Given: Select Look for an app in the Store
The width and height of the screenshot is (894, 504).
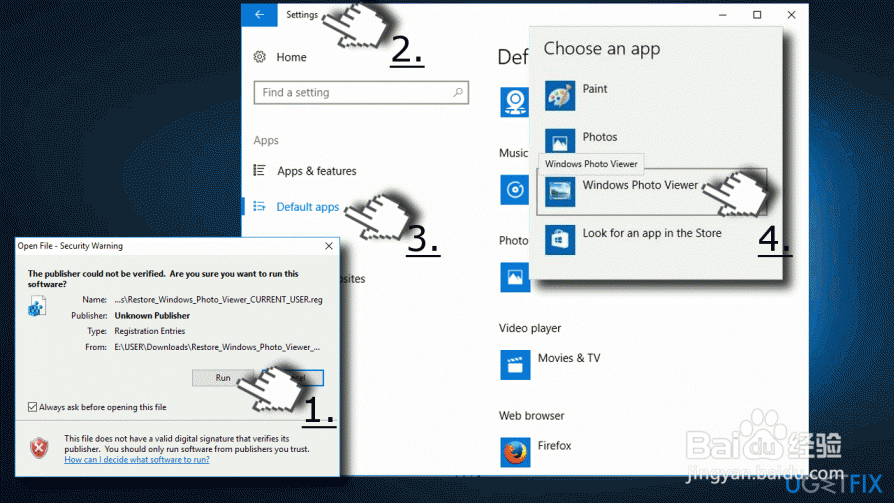Looking at the screenshot, I should 652,233.
